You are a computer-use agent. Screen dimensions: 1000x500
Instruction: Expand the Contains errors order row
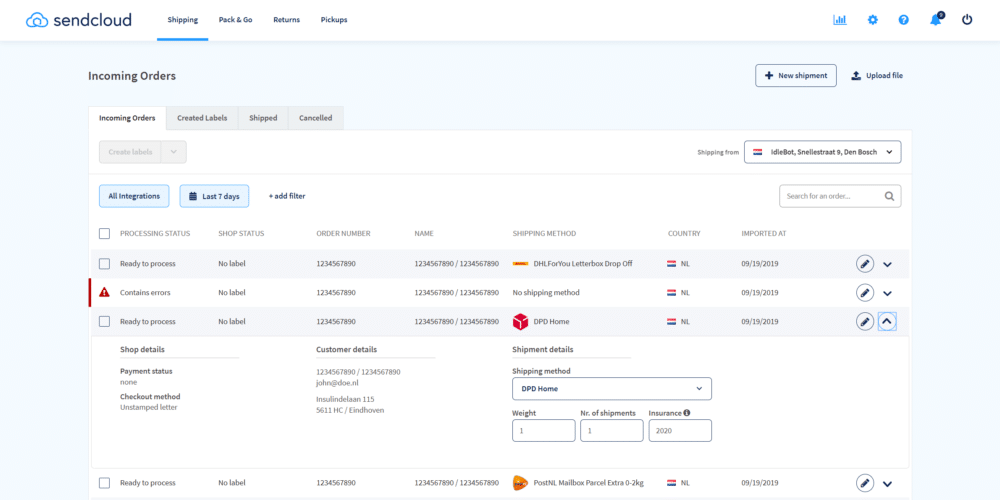887,293
